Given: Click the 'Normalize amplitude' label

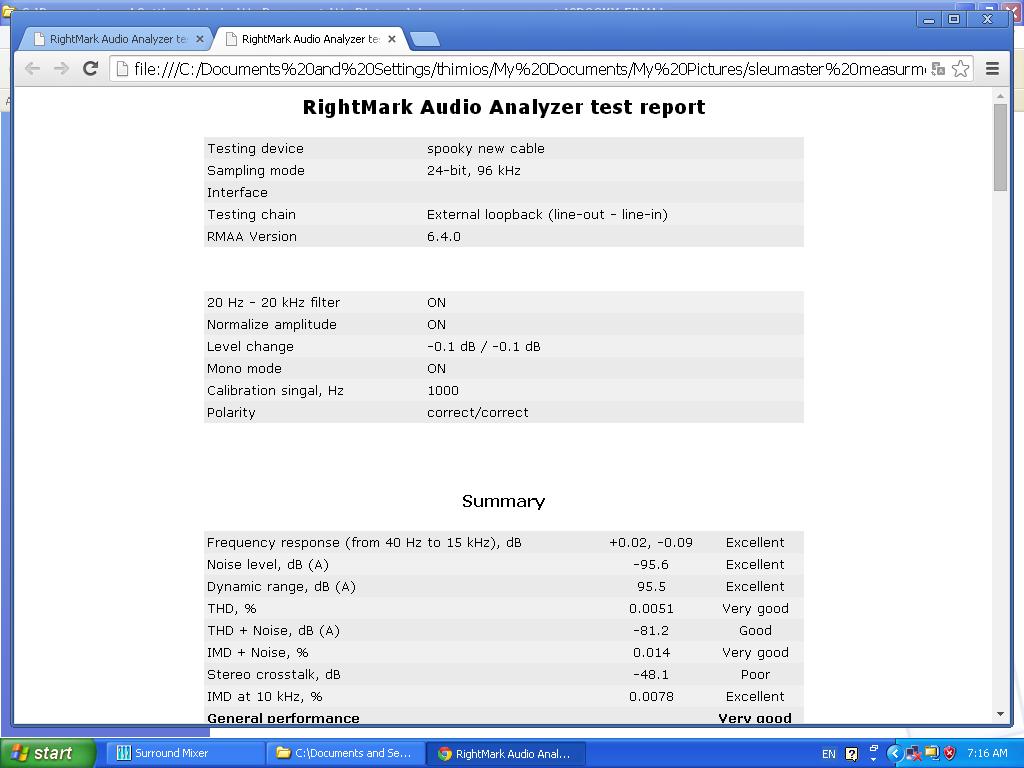Looking at the screenshot, I should (271, 325).
